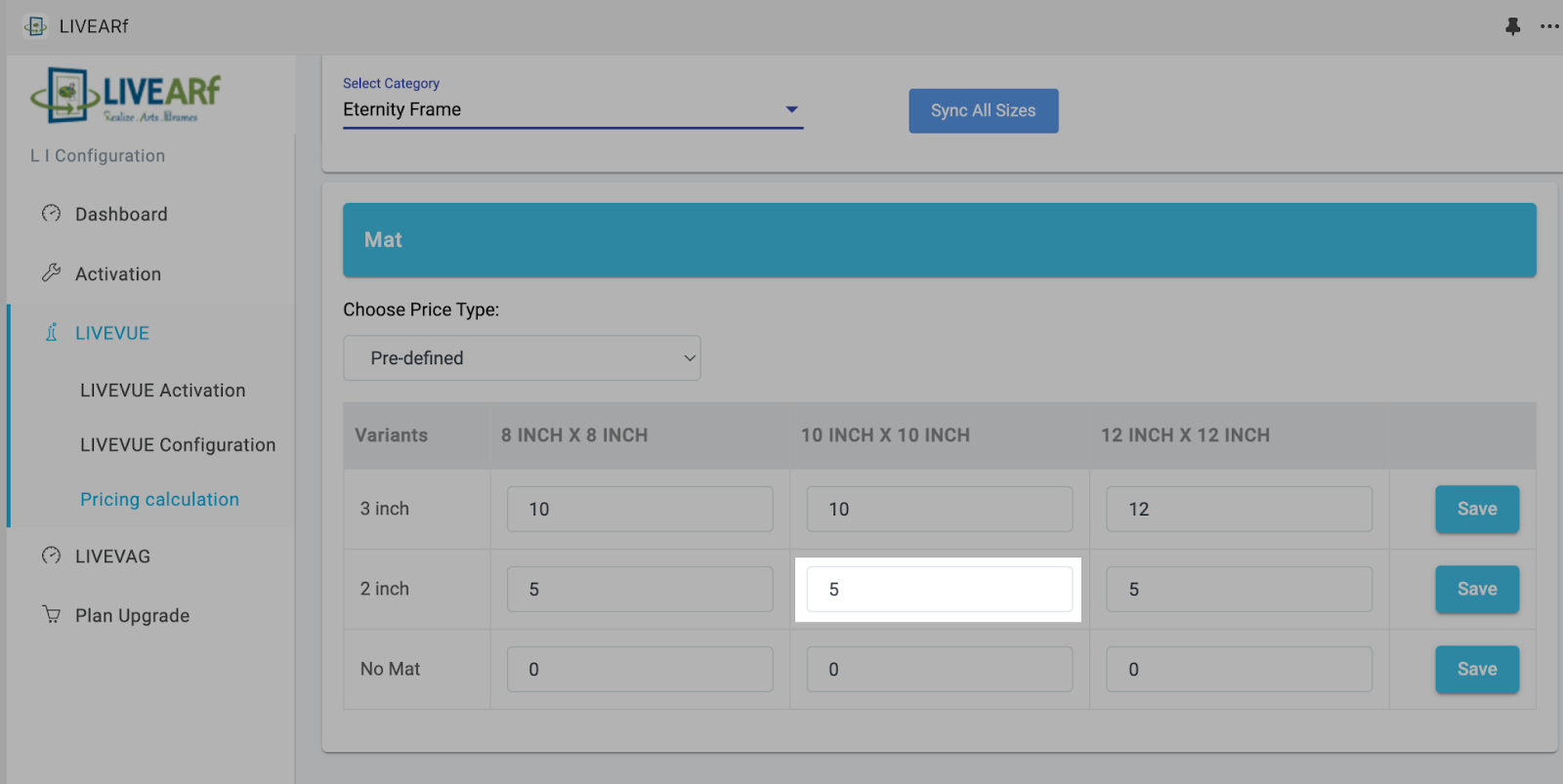Edit No Mat price for 10 inch size
The height and width of the screenshot is (784, 1563).
940,669
